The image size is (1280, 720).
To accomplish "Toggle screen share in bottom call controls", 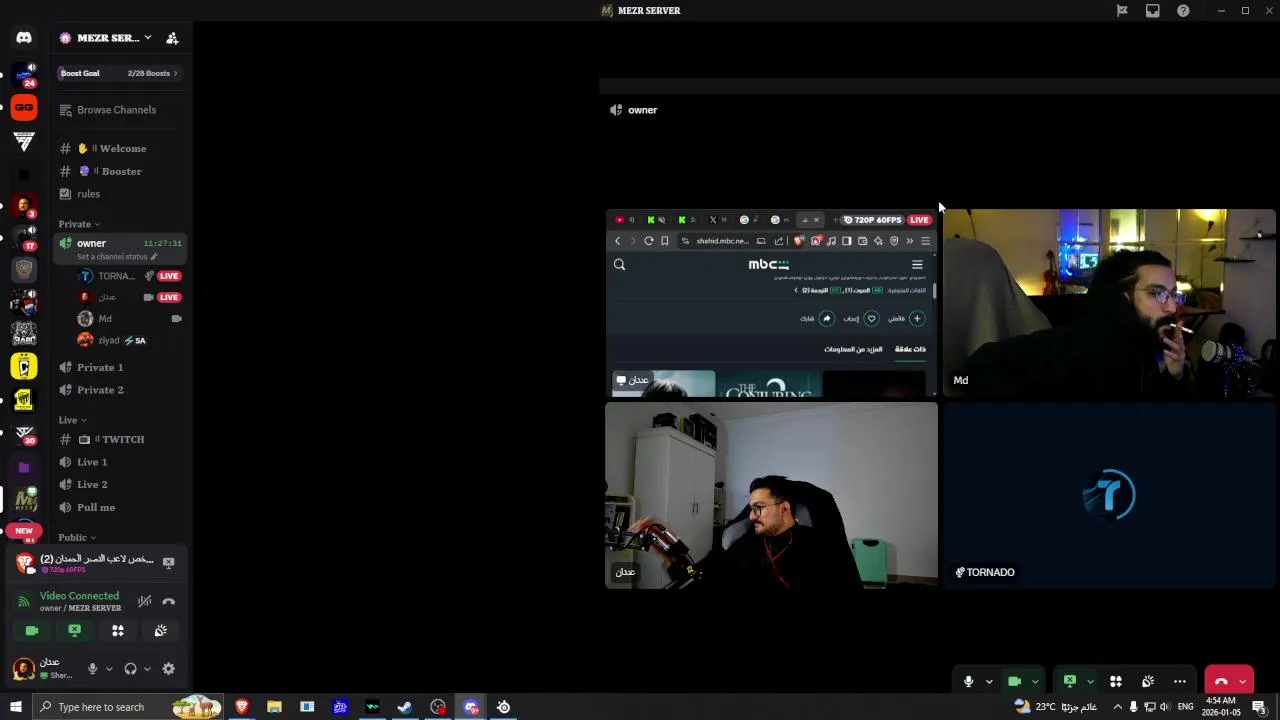I will [x=1069, y=681].
